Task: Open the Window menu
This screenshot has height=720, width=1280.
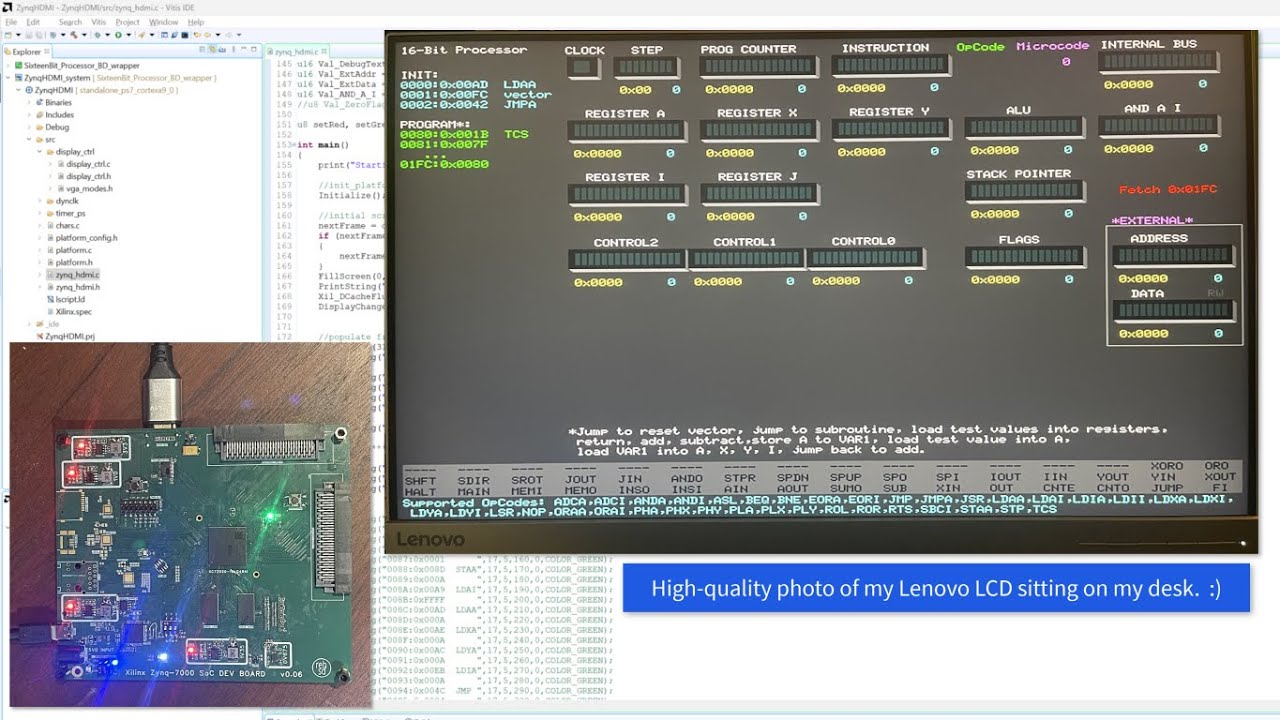Action: tap(164, 22)
